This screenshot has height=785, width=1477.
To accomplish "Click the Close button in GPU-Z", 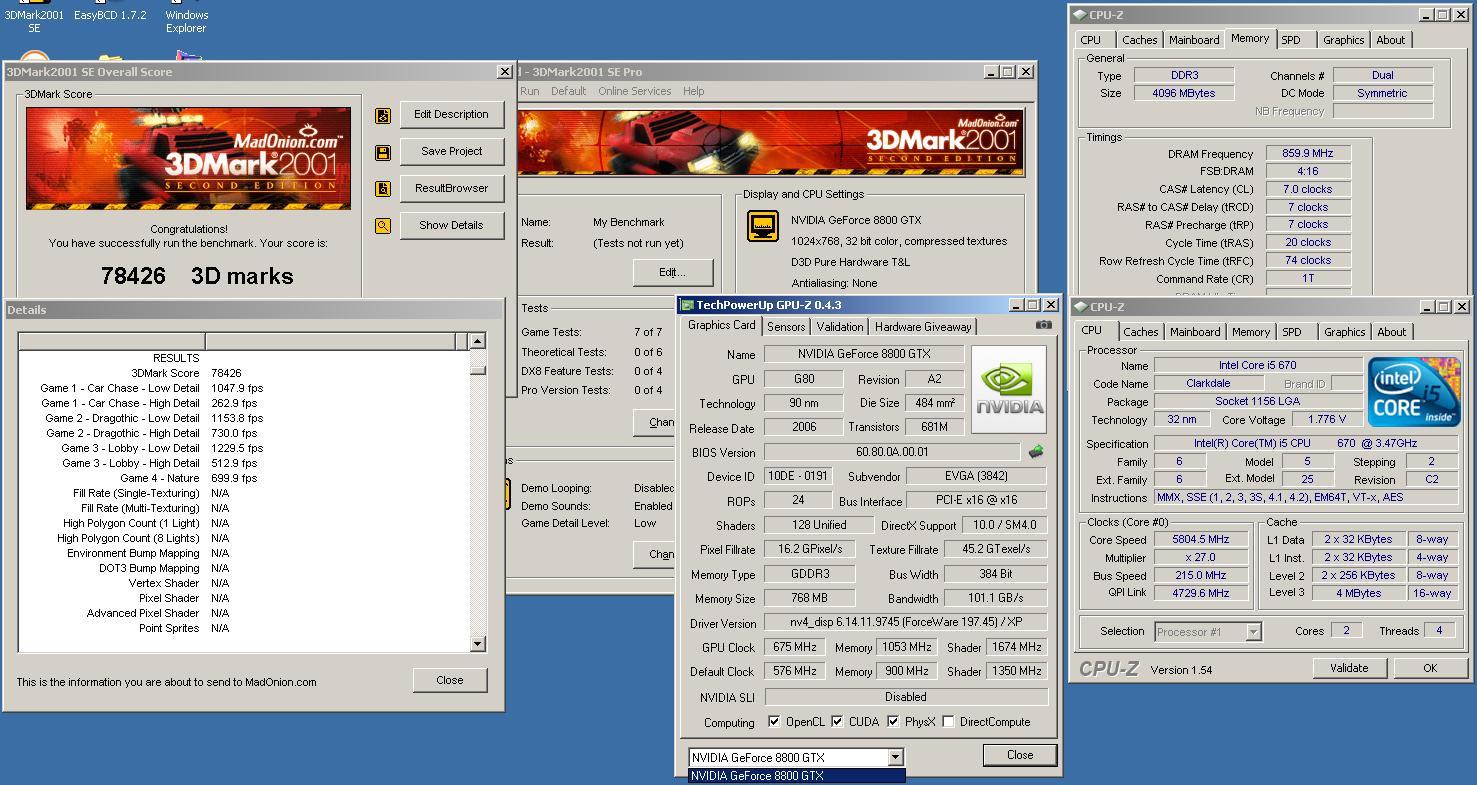I will point(1020,755).
